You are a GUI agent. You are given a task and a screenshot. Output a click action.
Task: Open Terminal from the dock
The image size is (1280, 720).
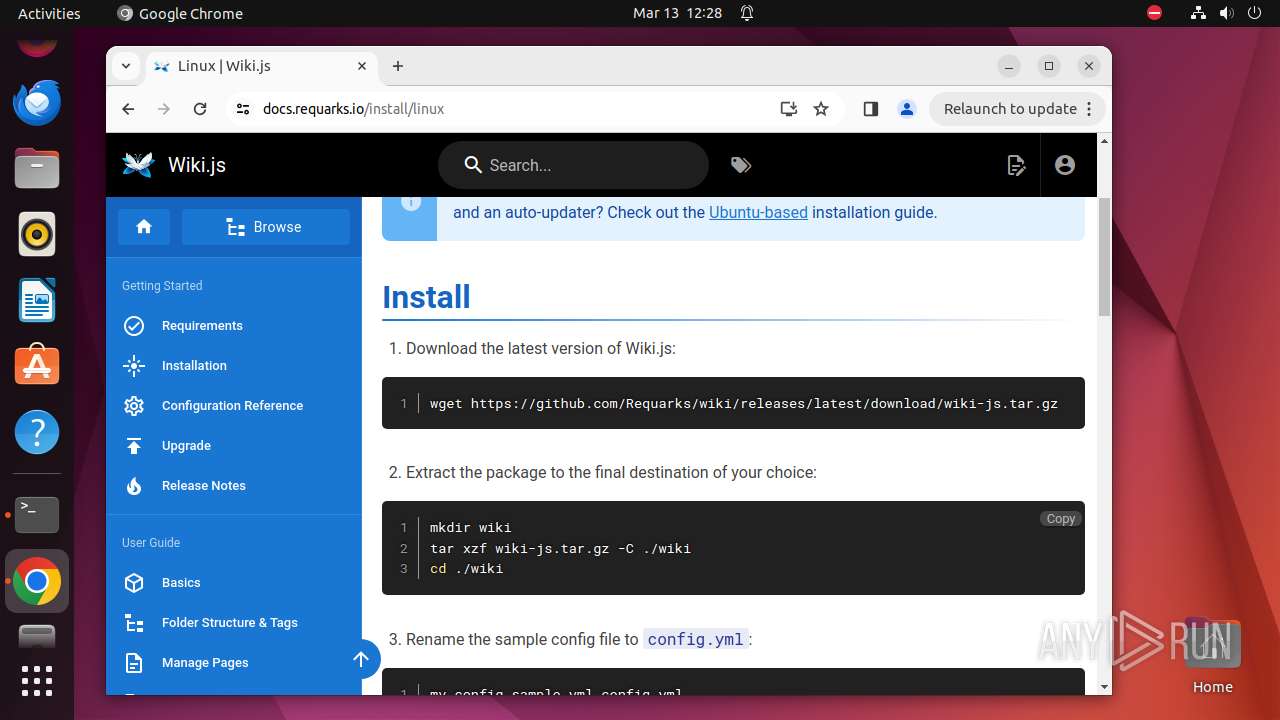pos(37,515)
